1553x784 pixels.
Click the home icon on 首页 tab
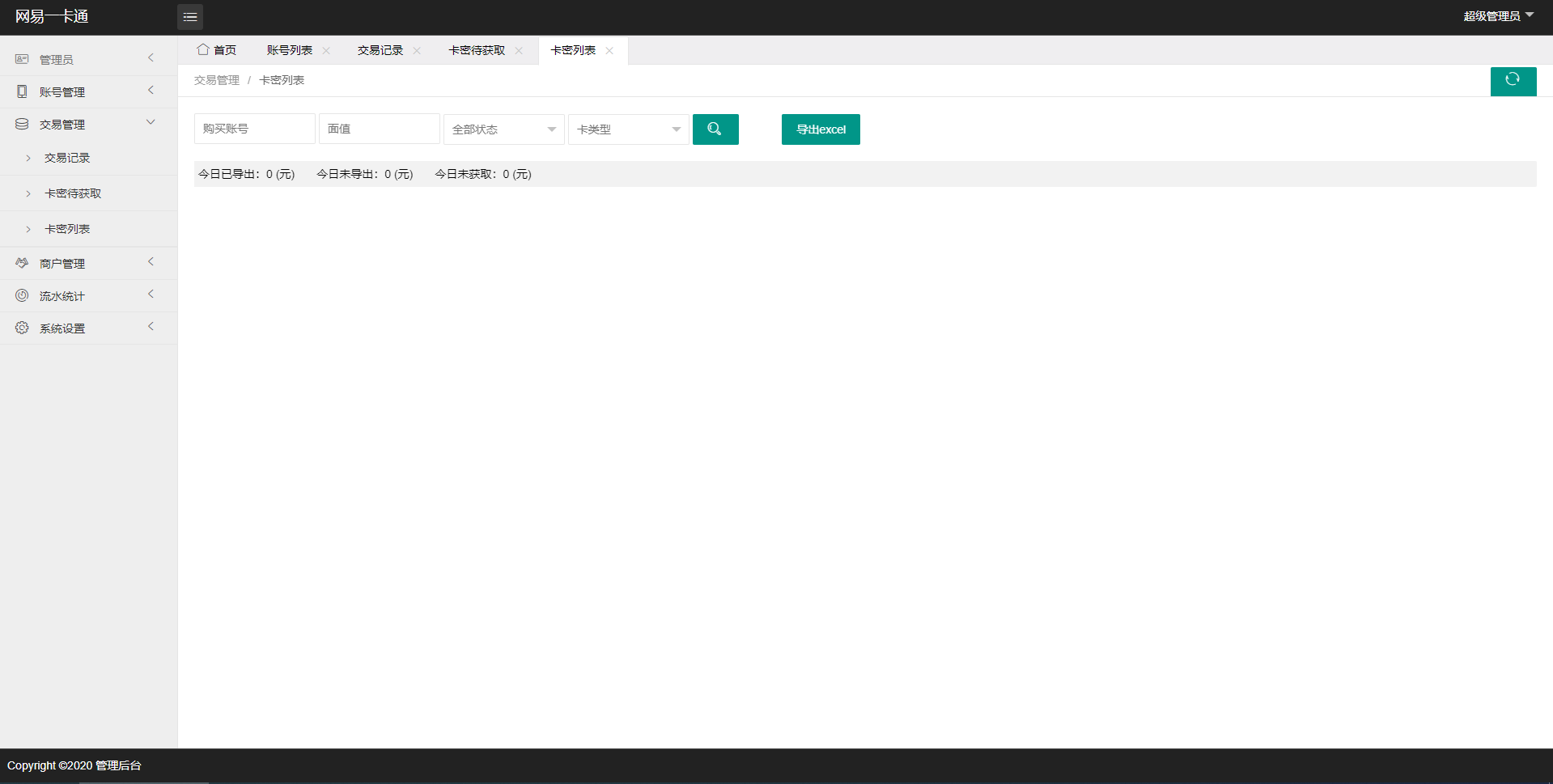pyautogui.click(x=204, y=49)
